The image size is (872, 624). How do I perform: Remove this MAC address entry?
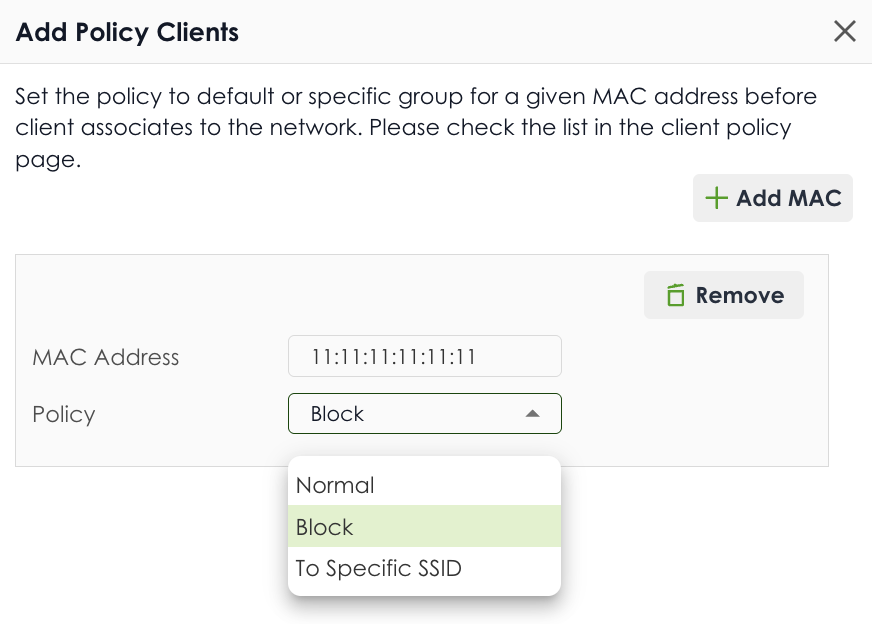[x=724, y=295]
